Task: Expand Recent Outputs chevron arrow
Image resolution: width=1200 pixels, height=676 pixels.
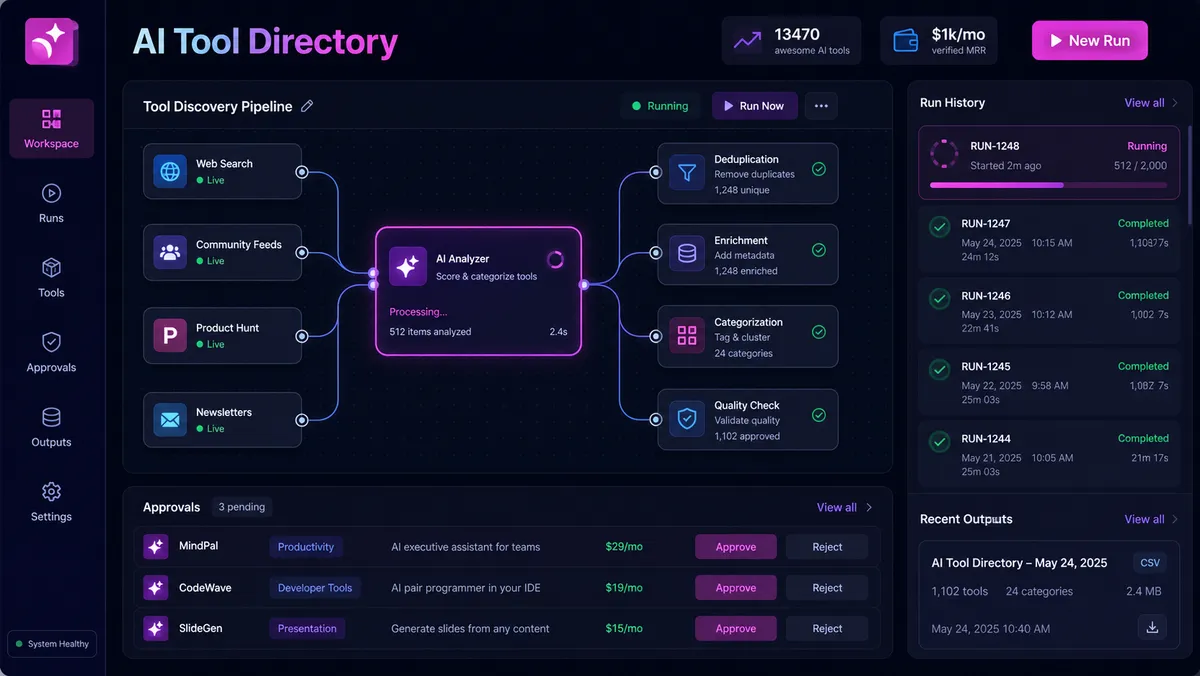Action: coord(1175,519)
